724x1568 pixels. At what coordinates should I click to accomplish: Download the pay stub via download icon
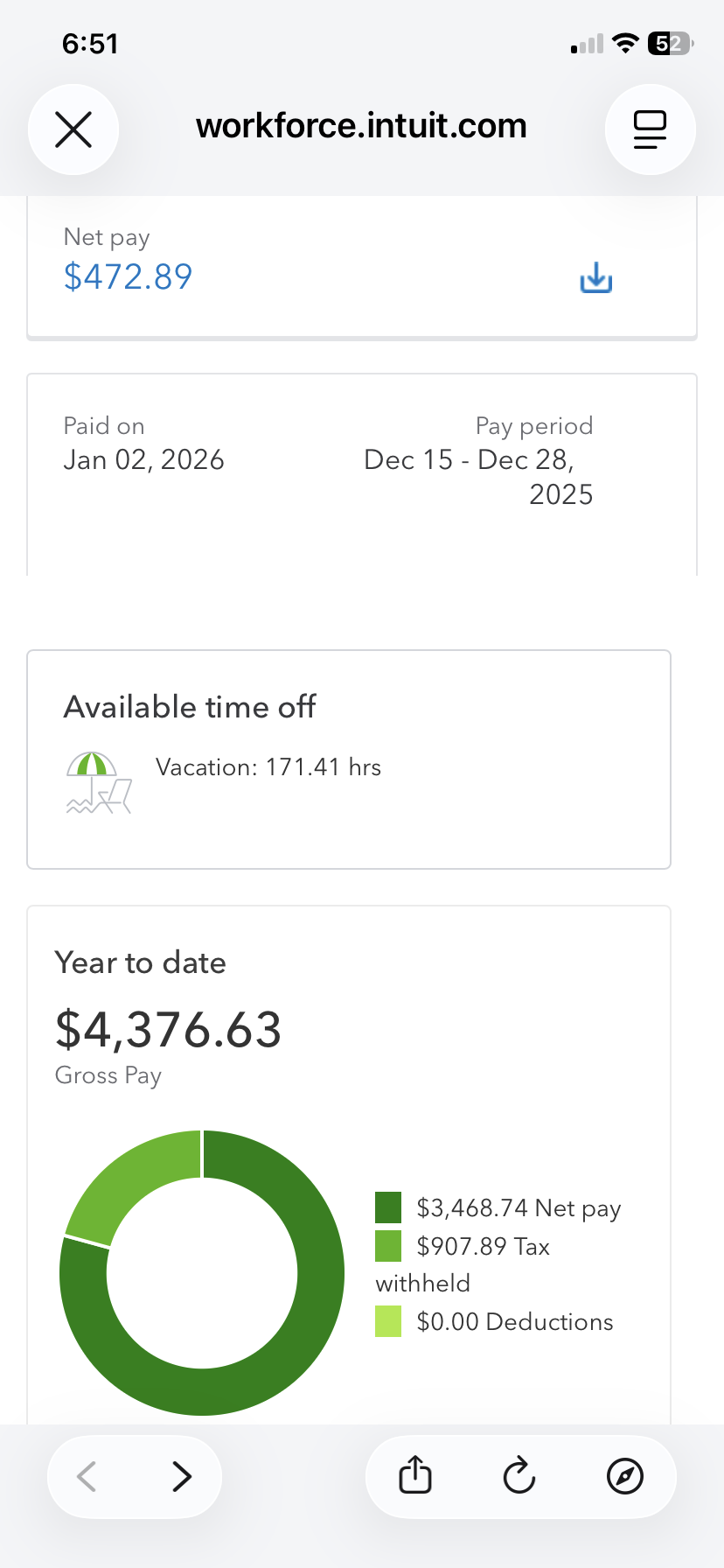(596, 277)
